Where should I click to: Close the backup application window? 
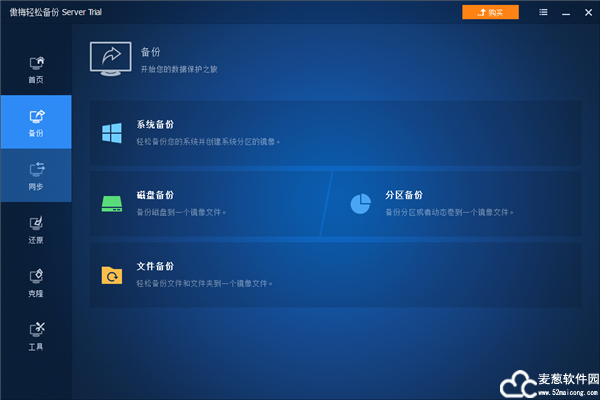589,12
